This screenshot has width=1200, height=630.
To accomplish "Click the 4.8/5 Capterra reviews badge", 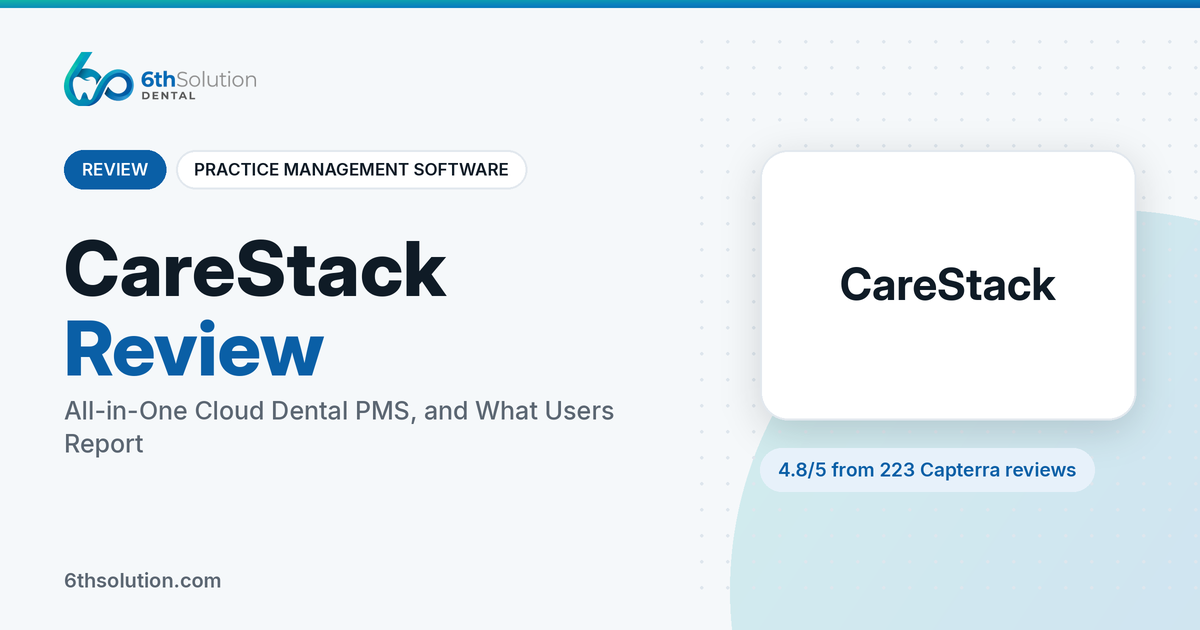I will [x=927, y=469].
